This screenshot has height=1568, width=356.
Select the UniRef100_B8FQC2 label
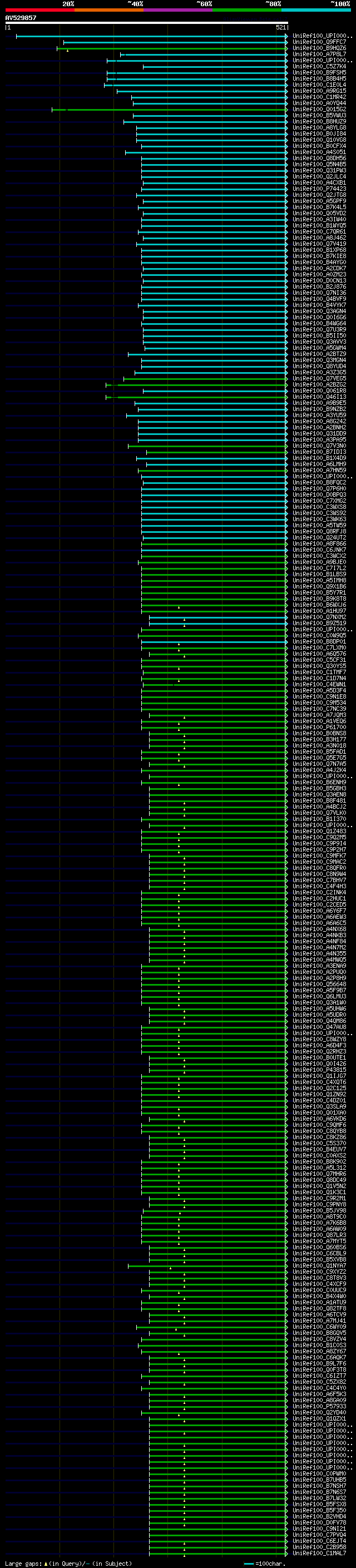pyautogui.click(x=319, y=482)
